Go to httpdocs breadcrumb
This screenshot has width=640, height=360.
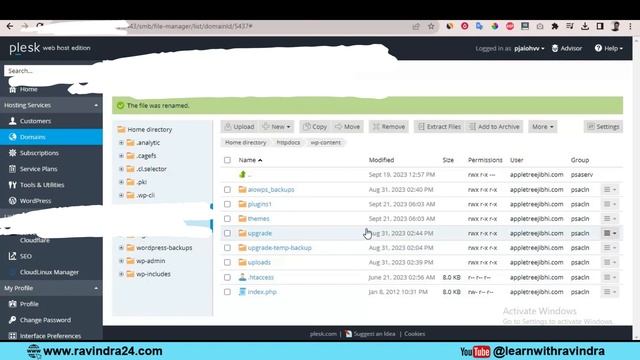click(x=288, y=142)
